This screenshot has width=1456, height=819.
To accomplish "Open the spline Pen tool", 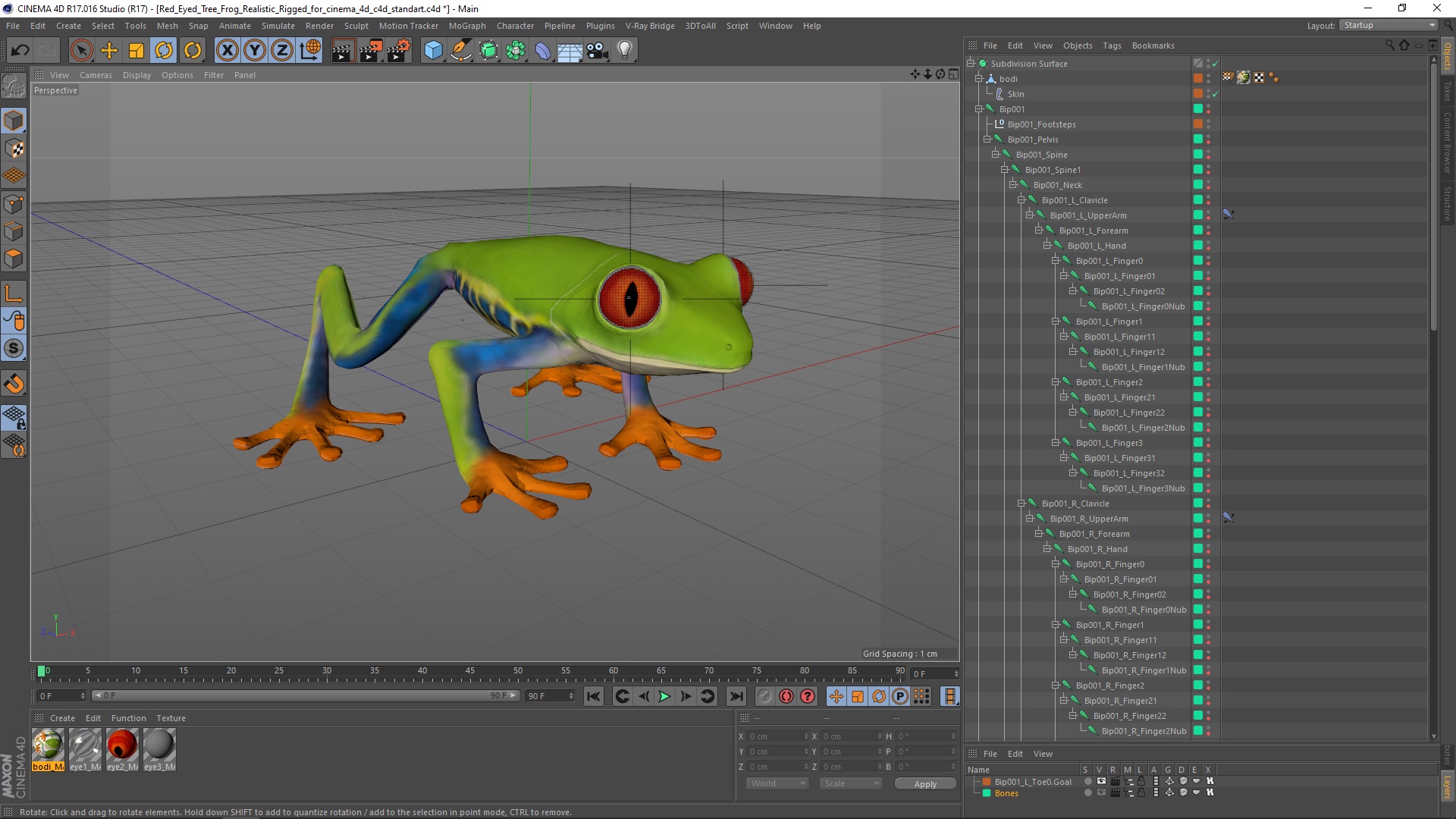I will [461, 51].
